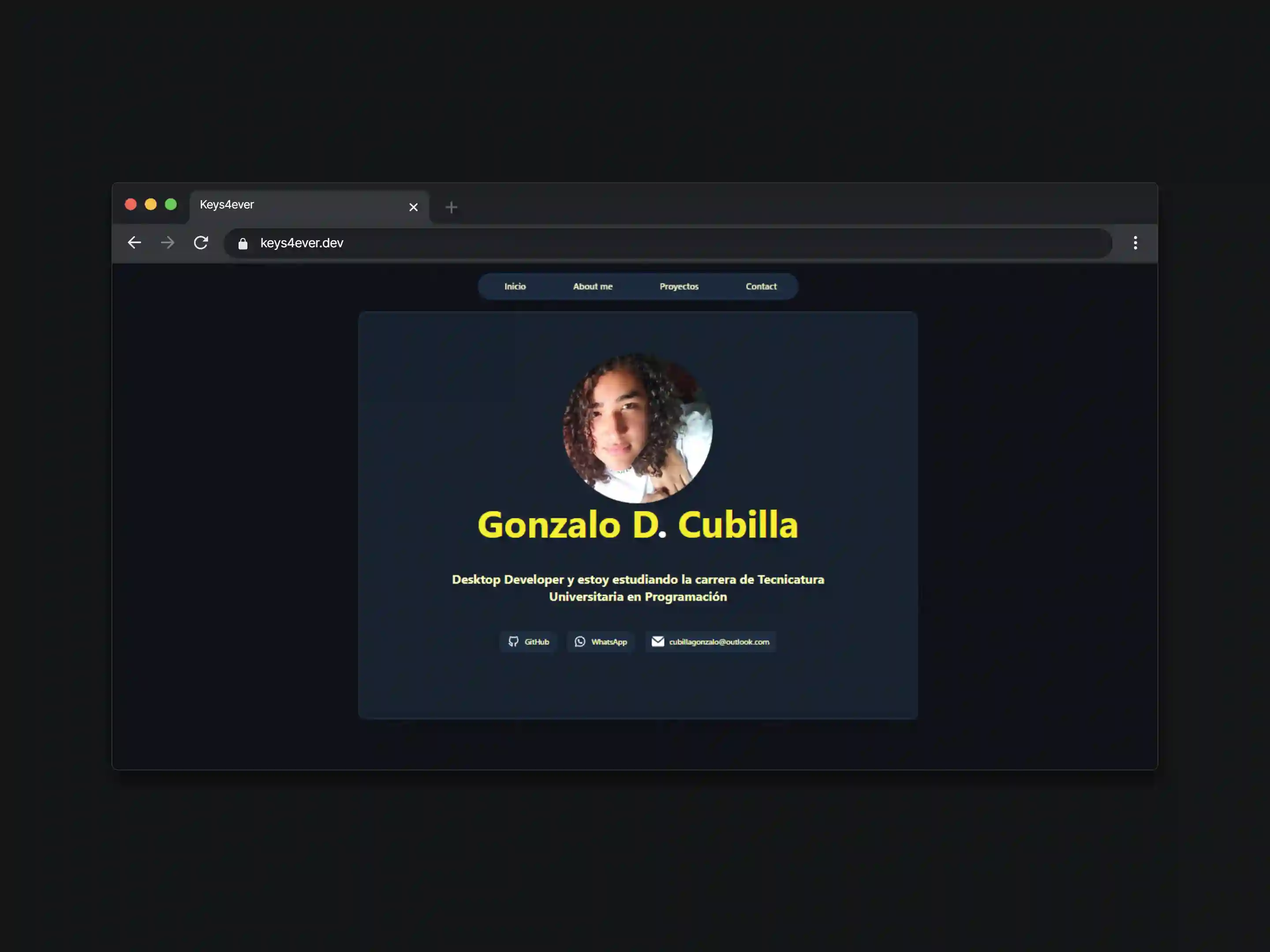Image resolution: width=1270 pixels, height=952 pixels.
Task: Open a new tab with plus icon
Action: [451, 207]
